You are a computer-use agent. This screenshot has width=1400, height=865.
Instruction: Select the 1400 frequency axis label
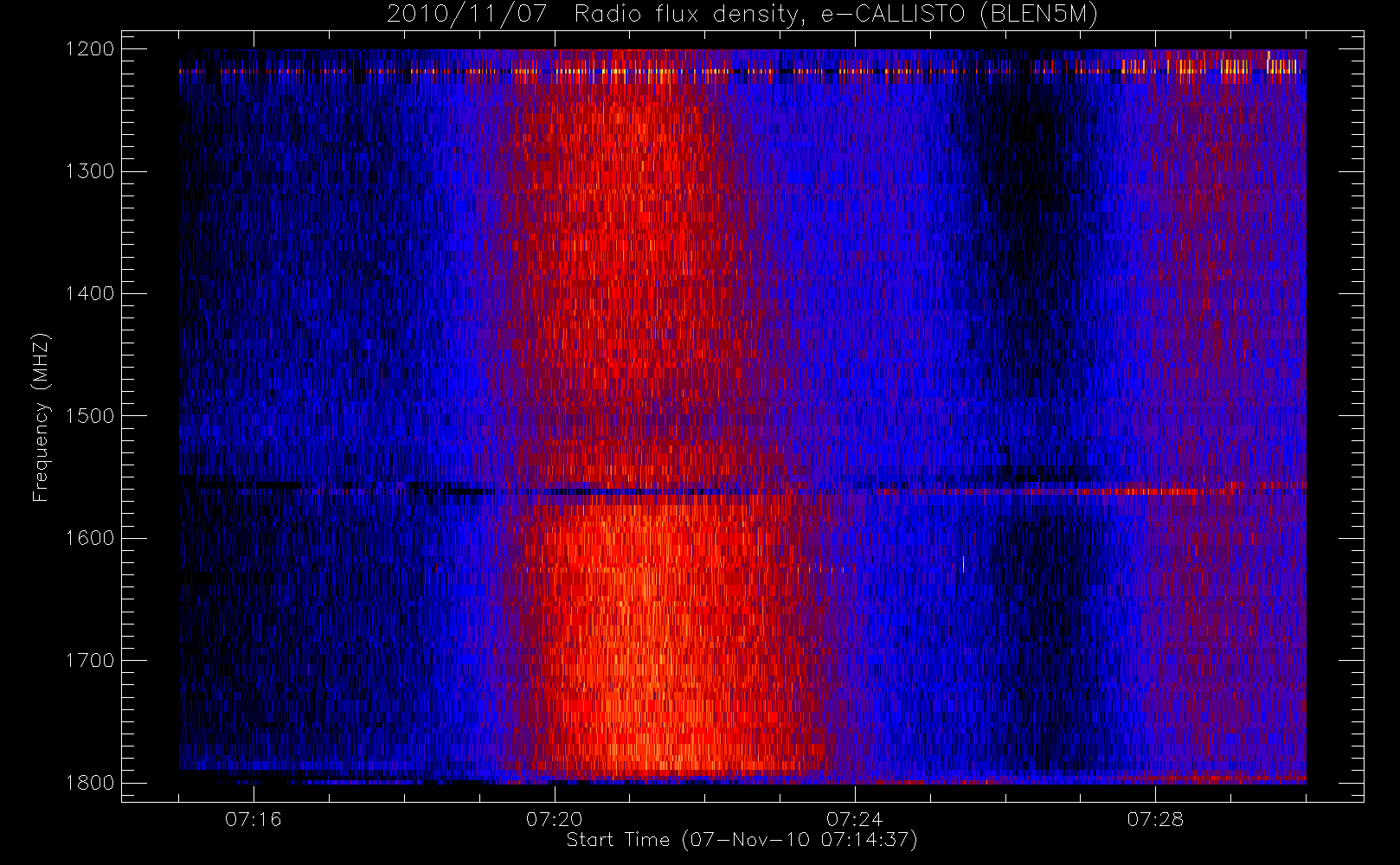click(89, 293)
